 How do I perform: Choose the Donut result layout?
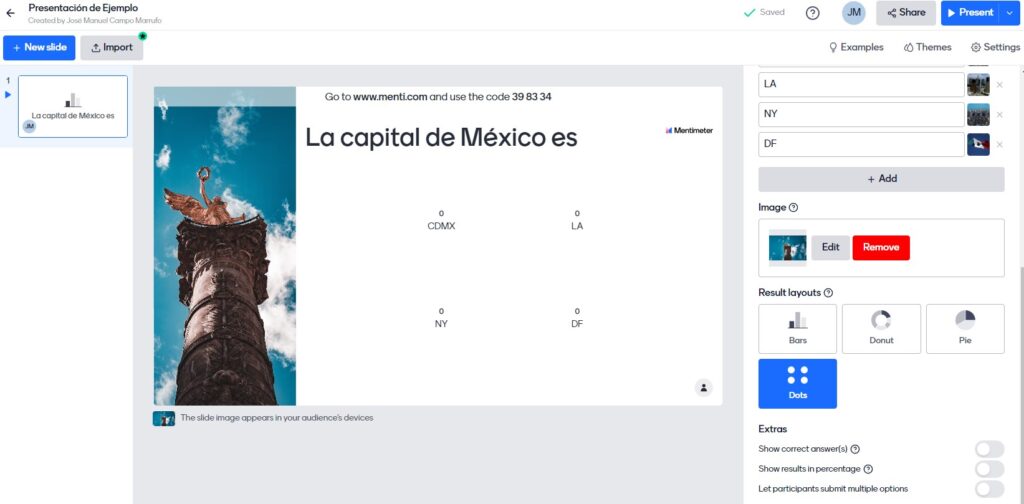point(881,329)
